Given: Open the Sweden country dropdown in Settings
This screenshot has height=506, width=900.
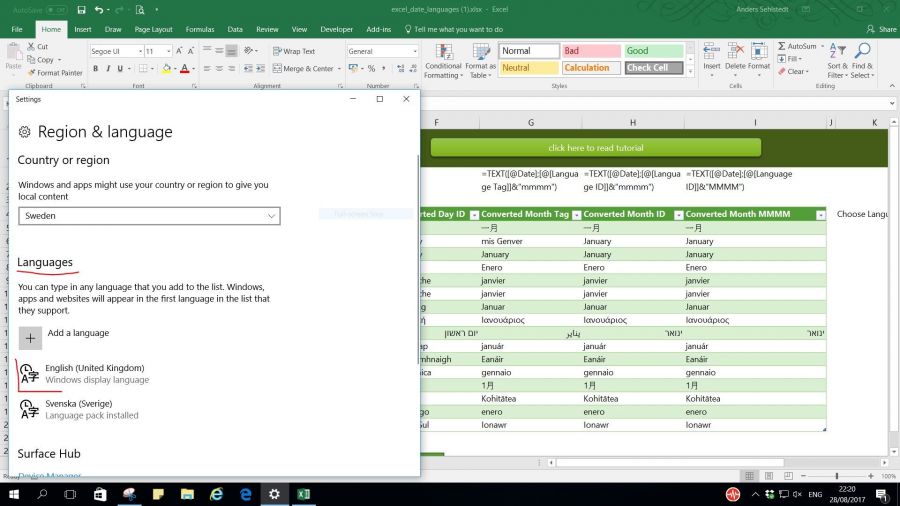Looking at the screenshot, I should pyautogui.click(x=149, y=216).
